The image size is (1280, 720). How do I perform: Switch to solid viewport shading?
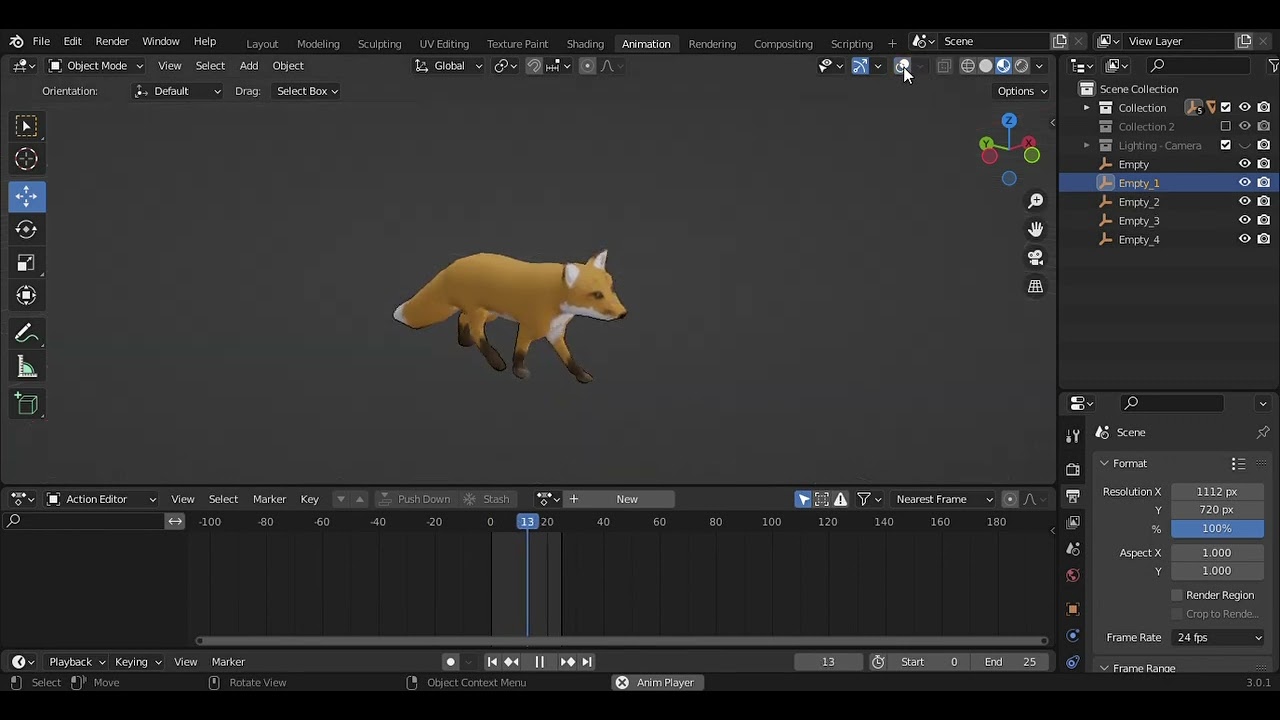click(986, 66)
